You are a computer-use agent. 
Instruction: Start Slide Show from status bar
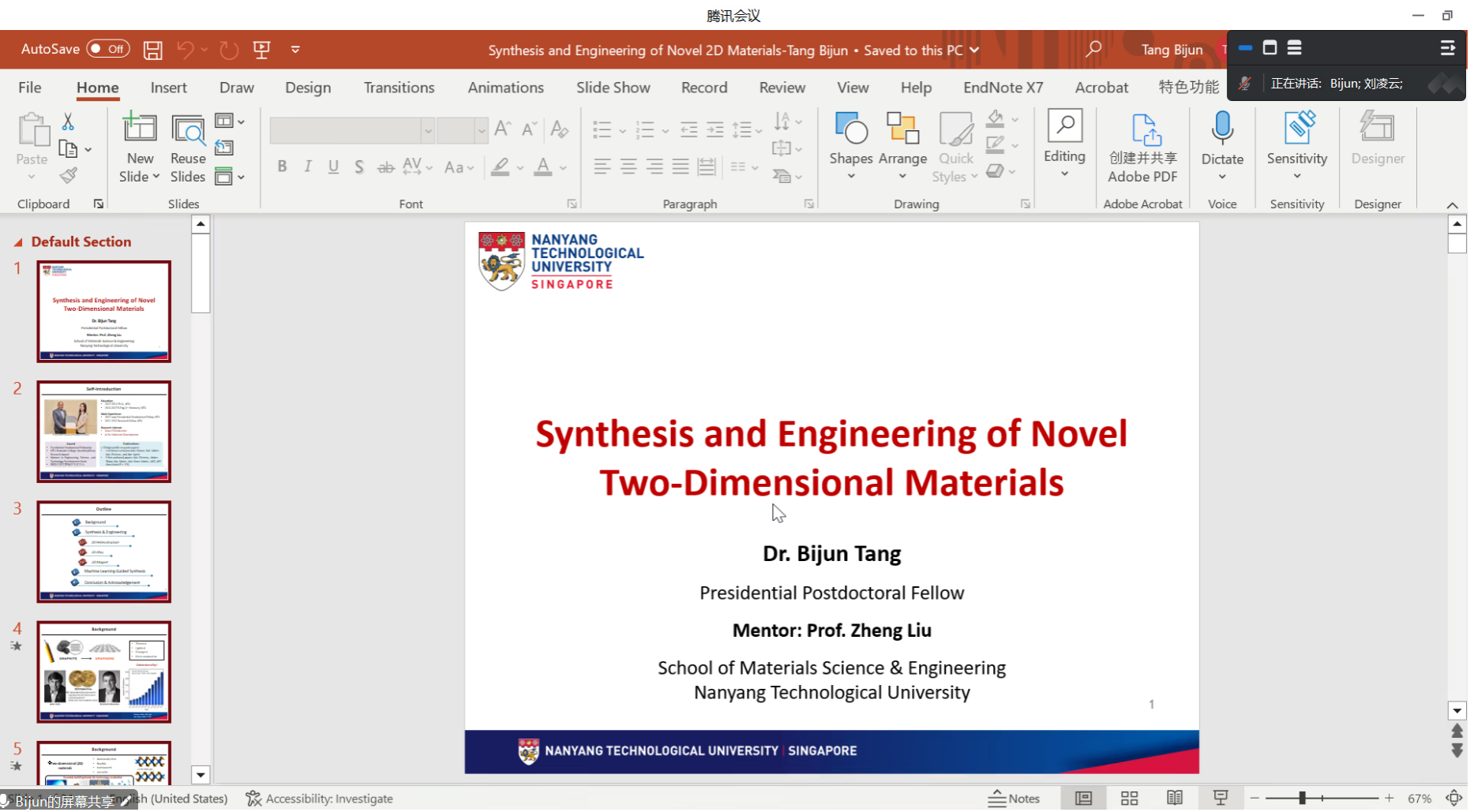click(x=1221, y=799)
